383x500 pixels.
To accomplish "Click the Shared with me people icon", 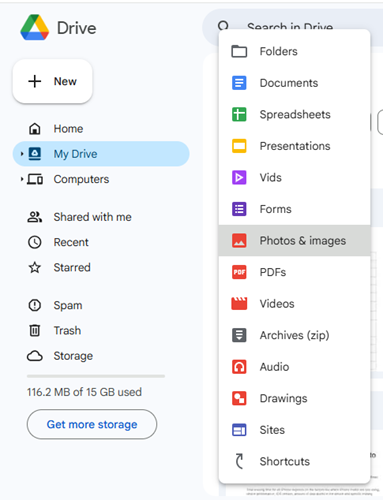I will (x=35, y=217).
